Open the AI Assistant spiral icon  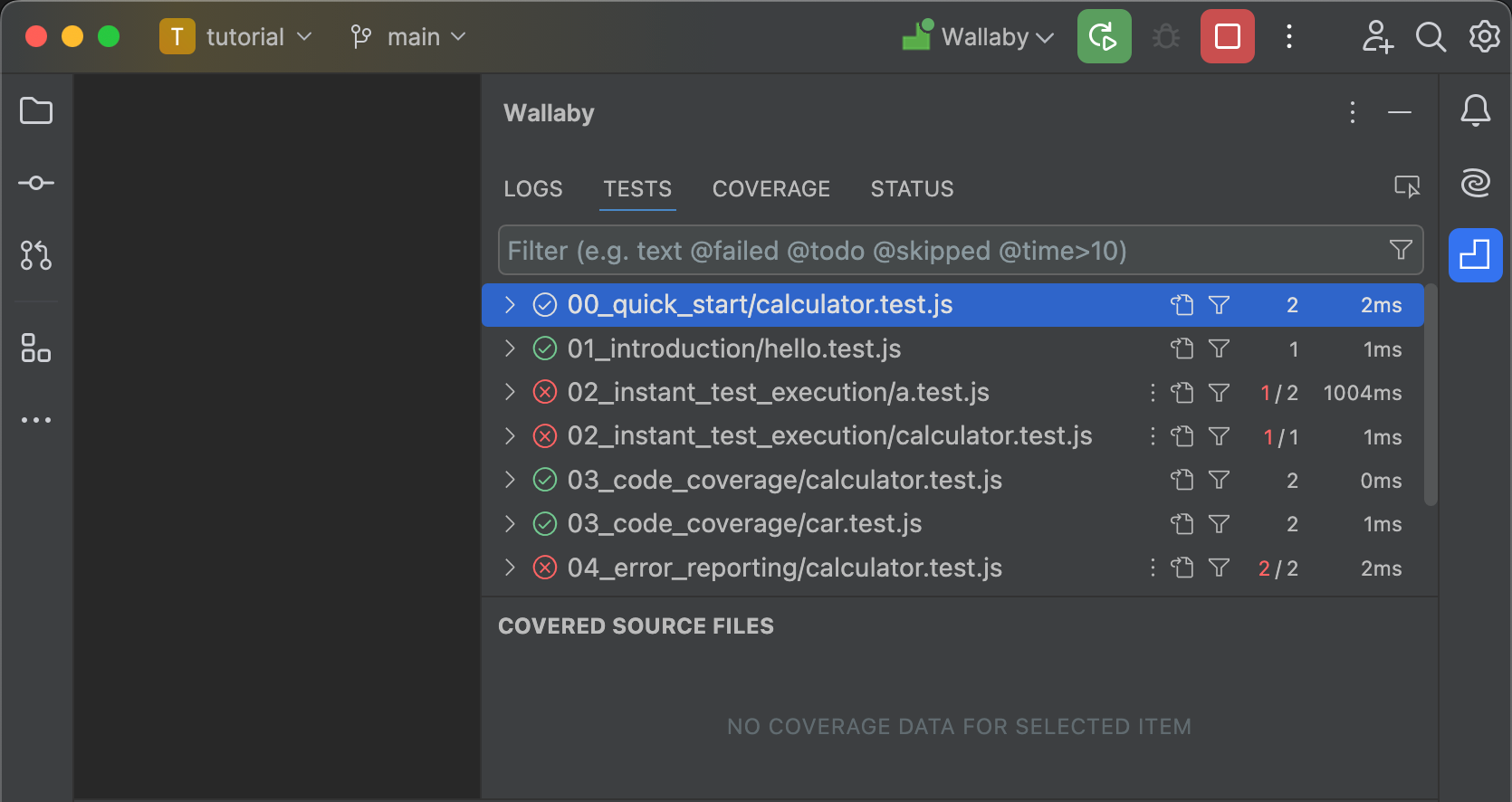click(1476, 183)
